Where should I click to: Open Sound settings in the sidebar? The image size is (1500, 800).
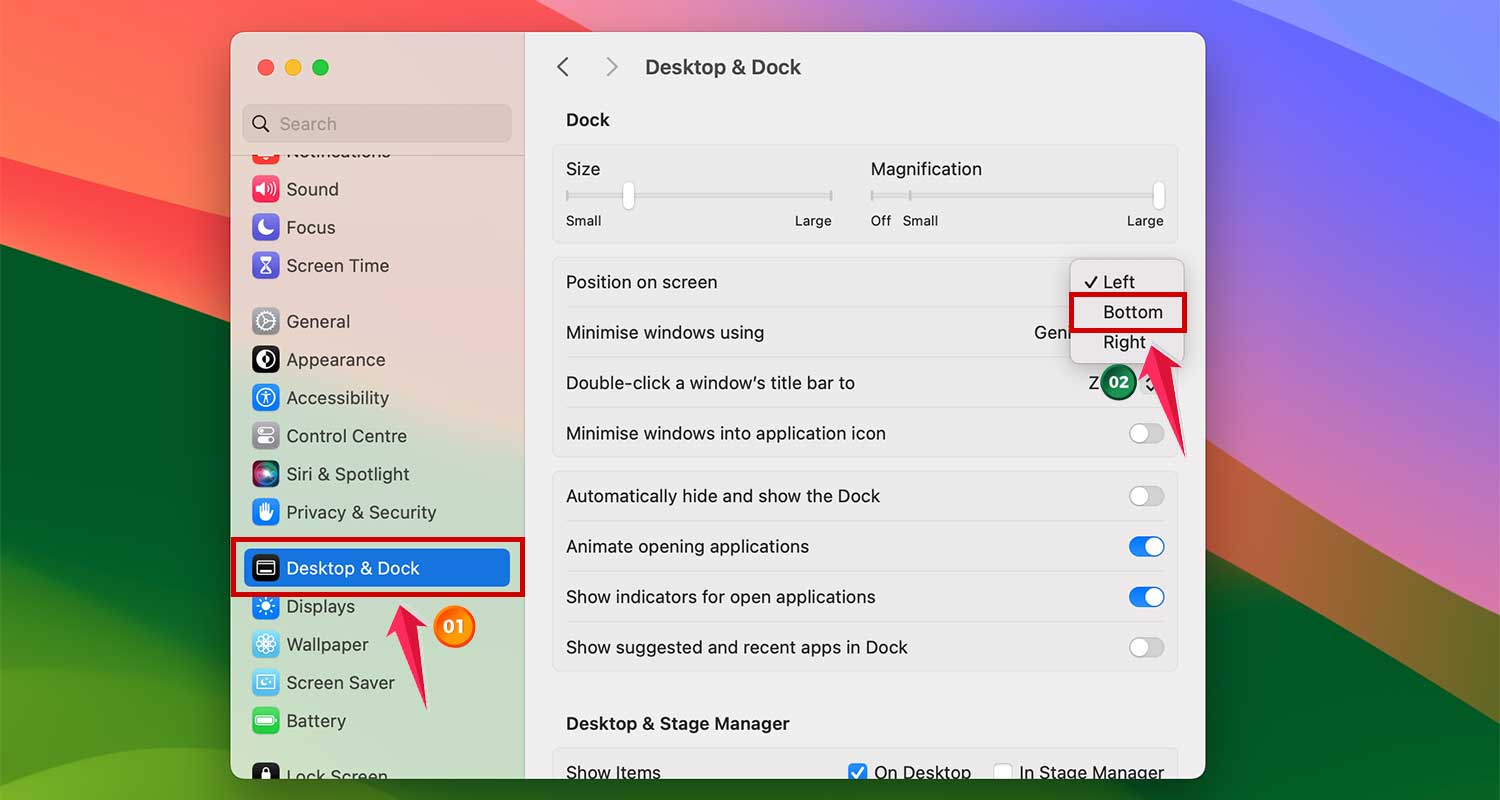311,189
